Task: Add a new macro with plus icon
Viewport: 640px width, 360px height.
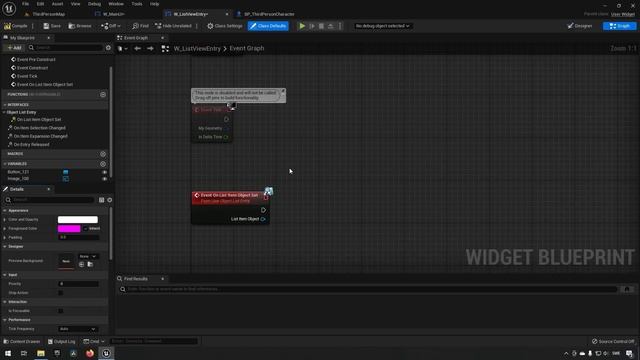Action: coord(103,154)
